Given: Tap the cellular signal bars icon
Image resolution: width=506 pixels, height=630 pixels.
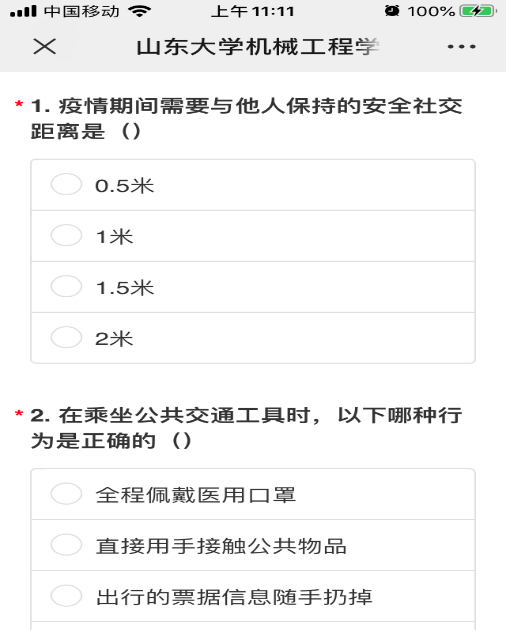Looking at the screenshot, I should (23, 11).
